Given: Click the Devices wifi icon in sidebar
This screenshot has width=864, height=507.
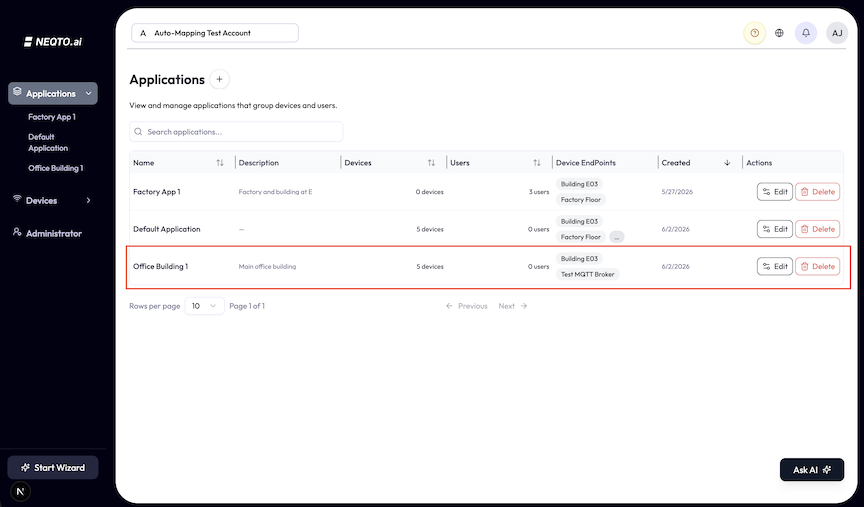Looking at the screenshot, I should (17, 198).
